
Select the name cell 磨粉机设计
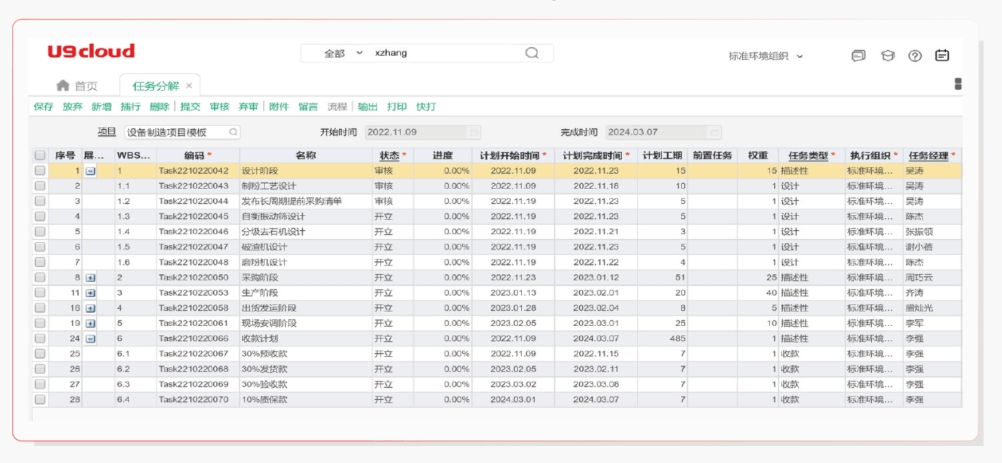(x=306, y=262)
